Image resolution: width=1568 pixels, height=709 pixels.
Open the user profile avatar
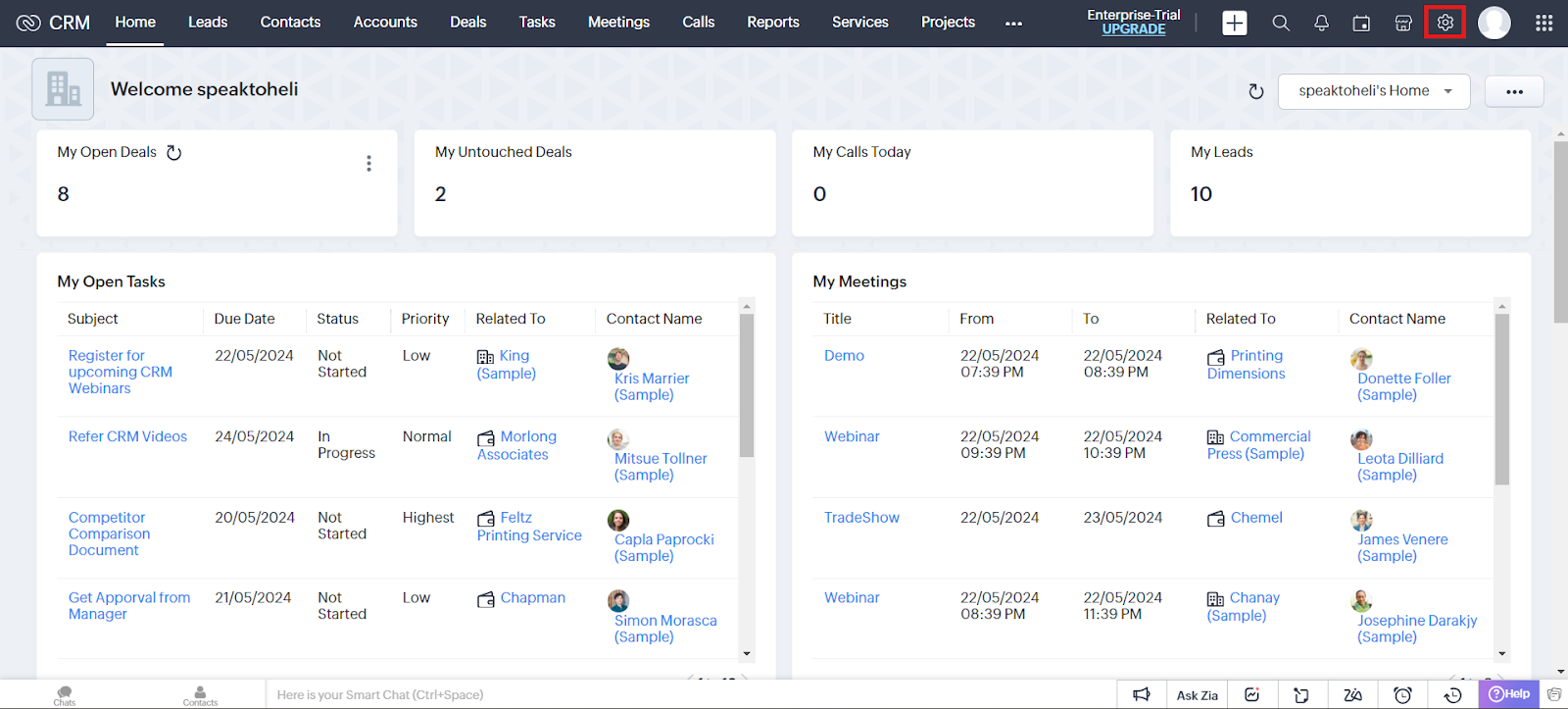click(x=1494, y=23)
